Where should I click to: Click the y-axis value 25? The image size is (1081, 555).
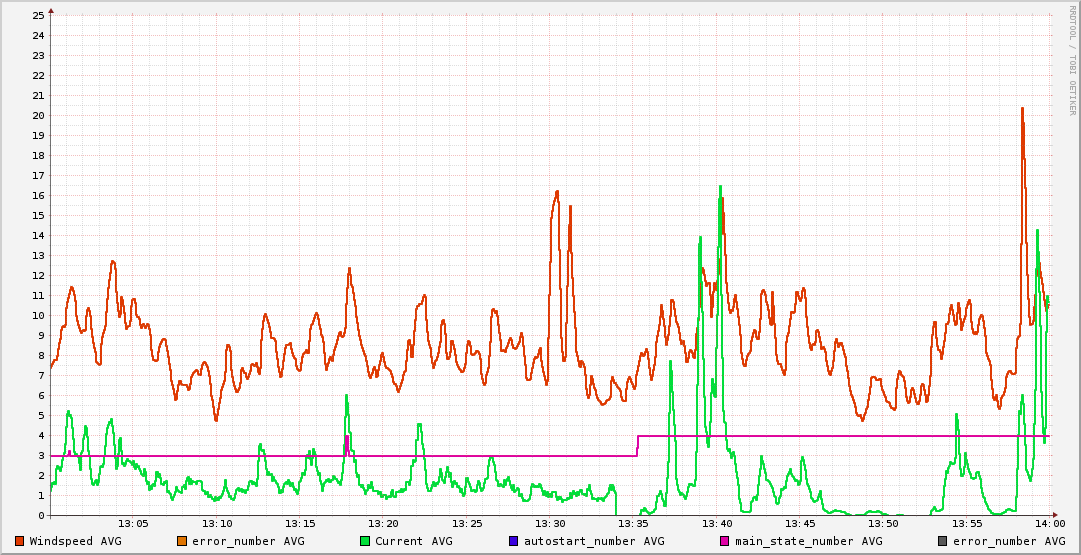click(x=38, y=15)
